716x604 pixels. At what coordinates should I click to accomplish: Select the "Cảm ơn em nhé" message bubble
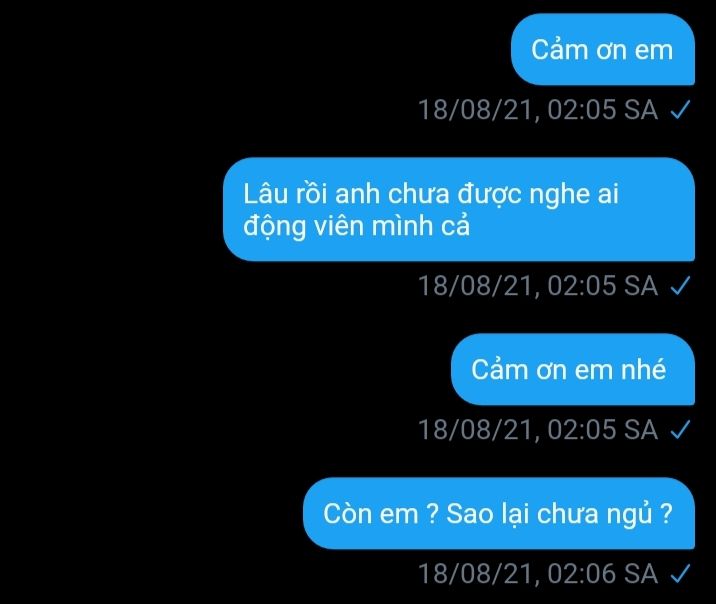point(573,369)
